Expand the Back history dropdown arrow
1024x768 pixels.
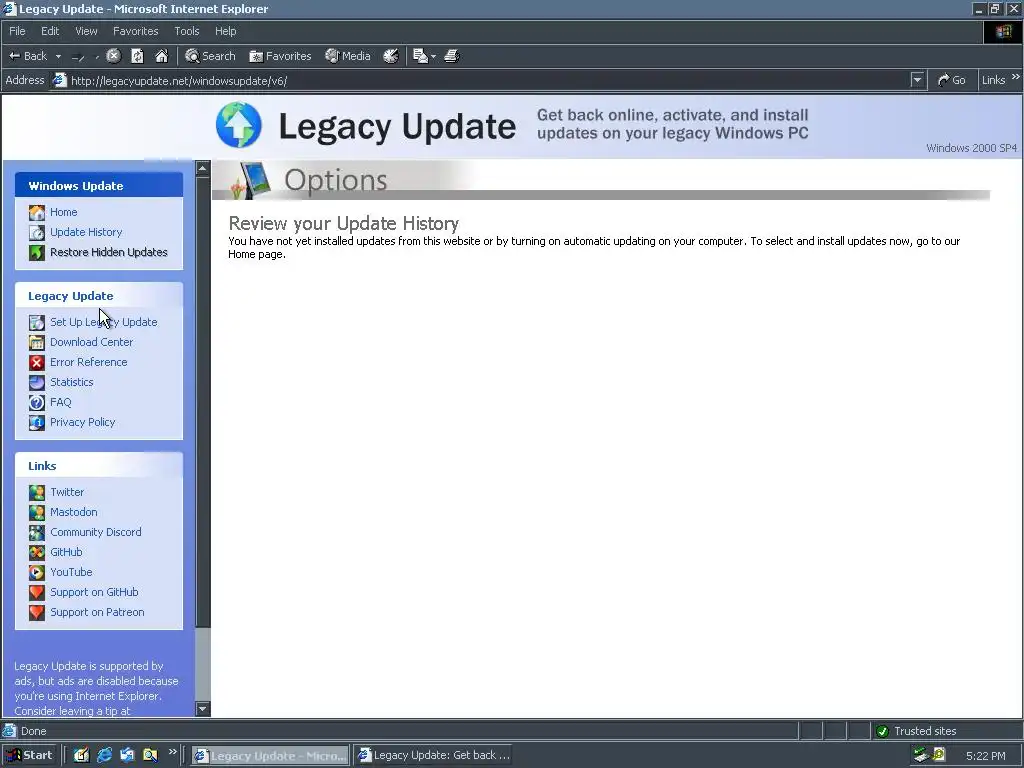point(58,57)
